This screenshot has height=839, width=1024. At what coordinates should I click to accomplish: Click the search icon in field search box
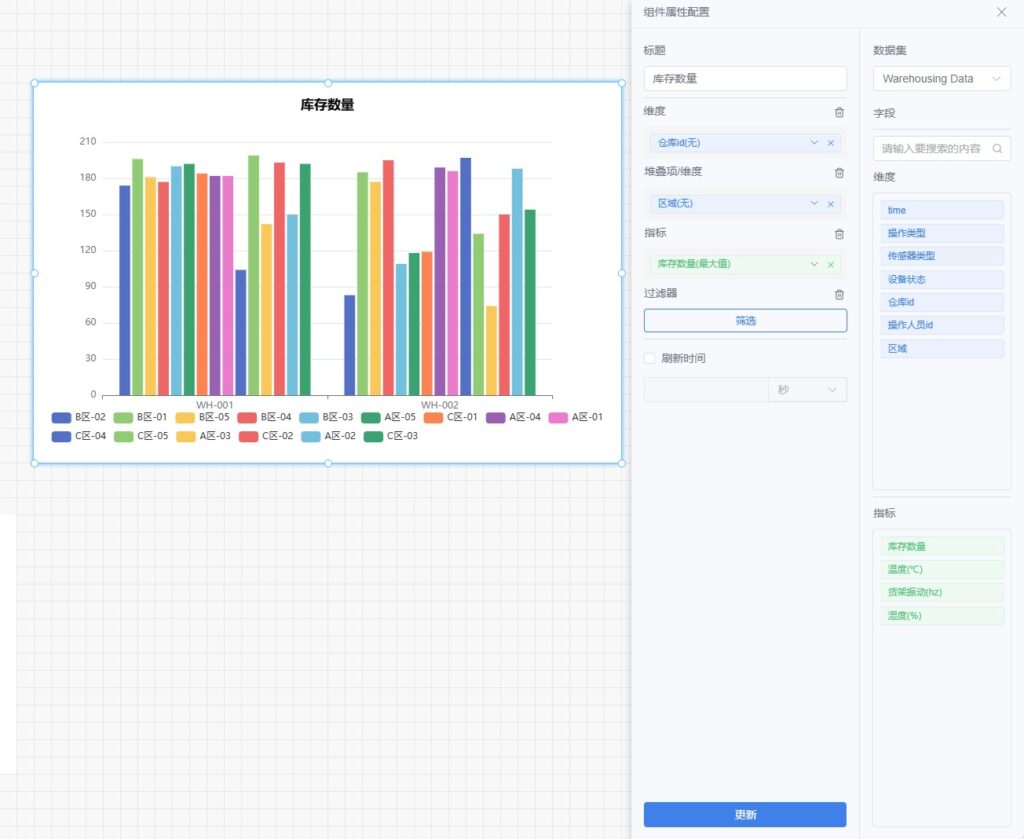997,148
